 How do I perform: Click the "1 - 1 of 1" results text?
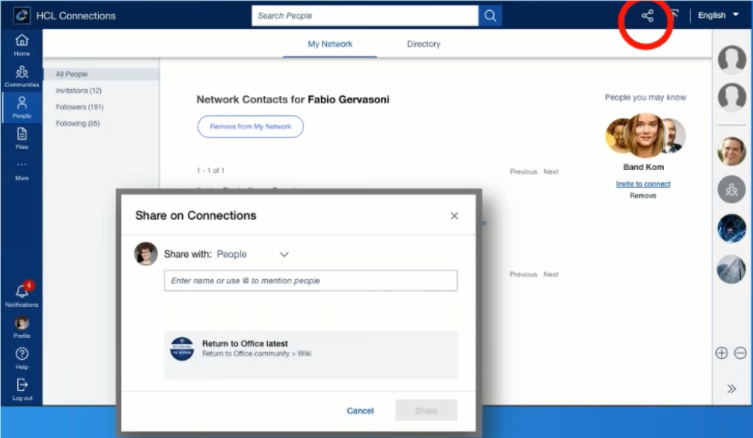point(210,170)
